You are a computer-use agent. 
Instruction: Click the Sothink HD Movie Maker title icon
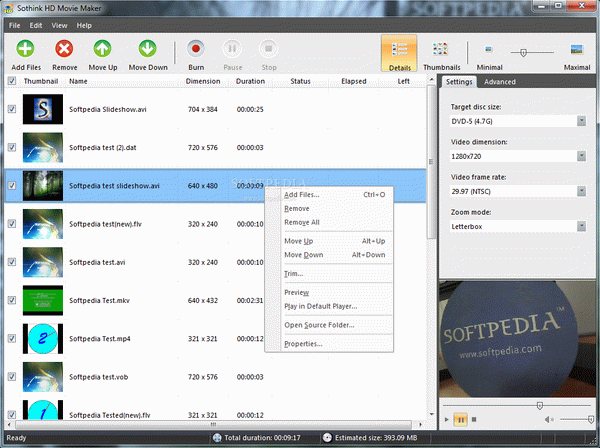tap(8, 8)
